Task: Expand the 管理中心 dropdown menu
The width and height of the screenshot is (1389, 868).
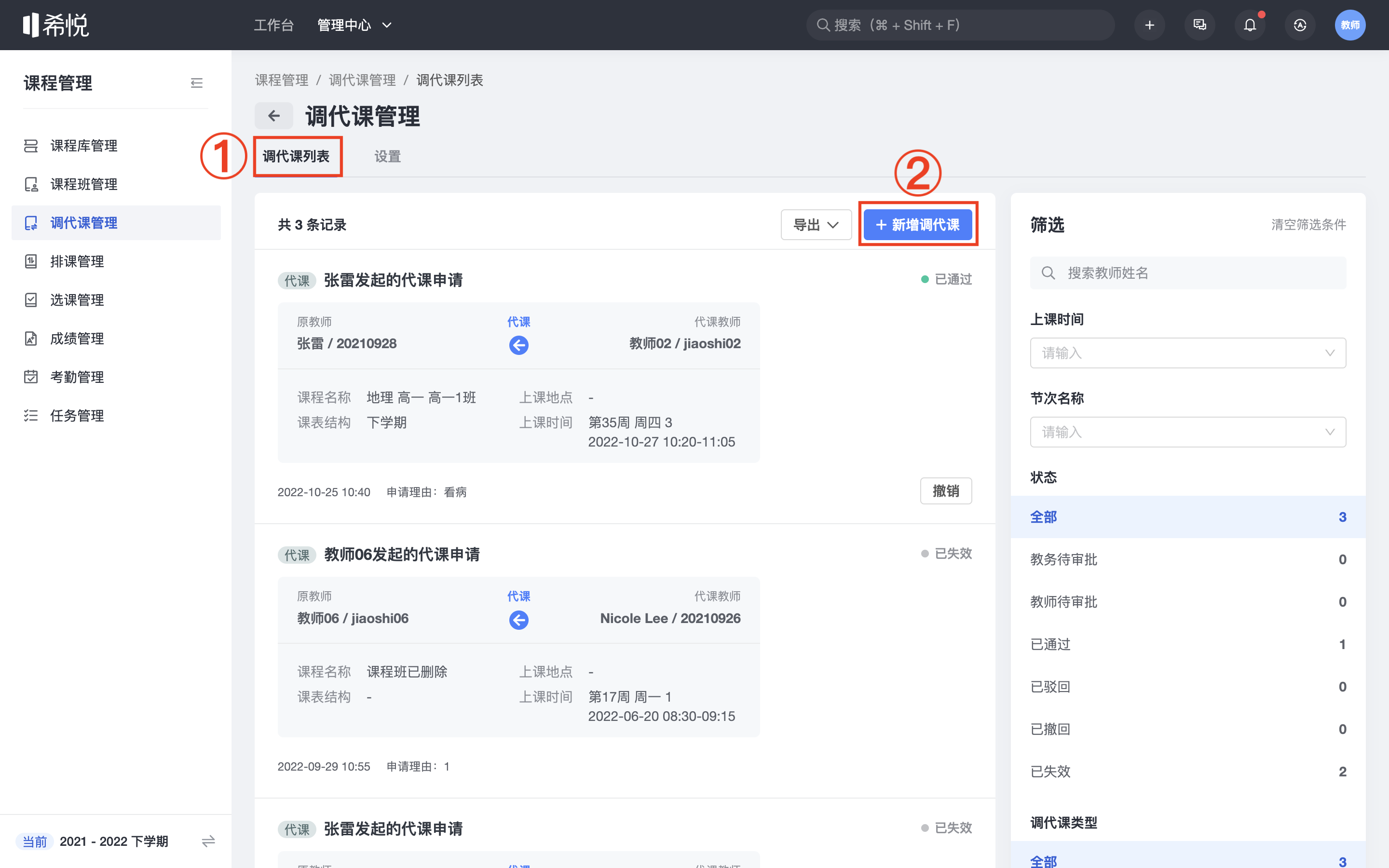Action: pos(354,25)
